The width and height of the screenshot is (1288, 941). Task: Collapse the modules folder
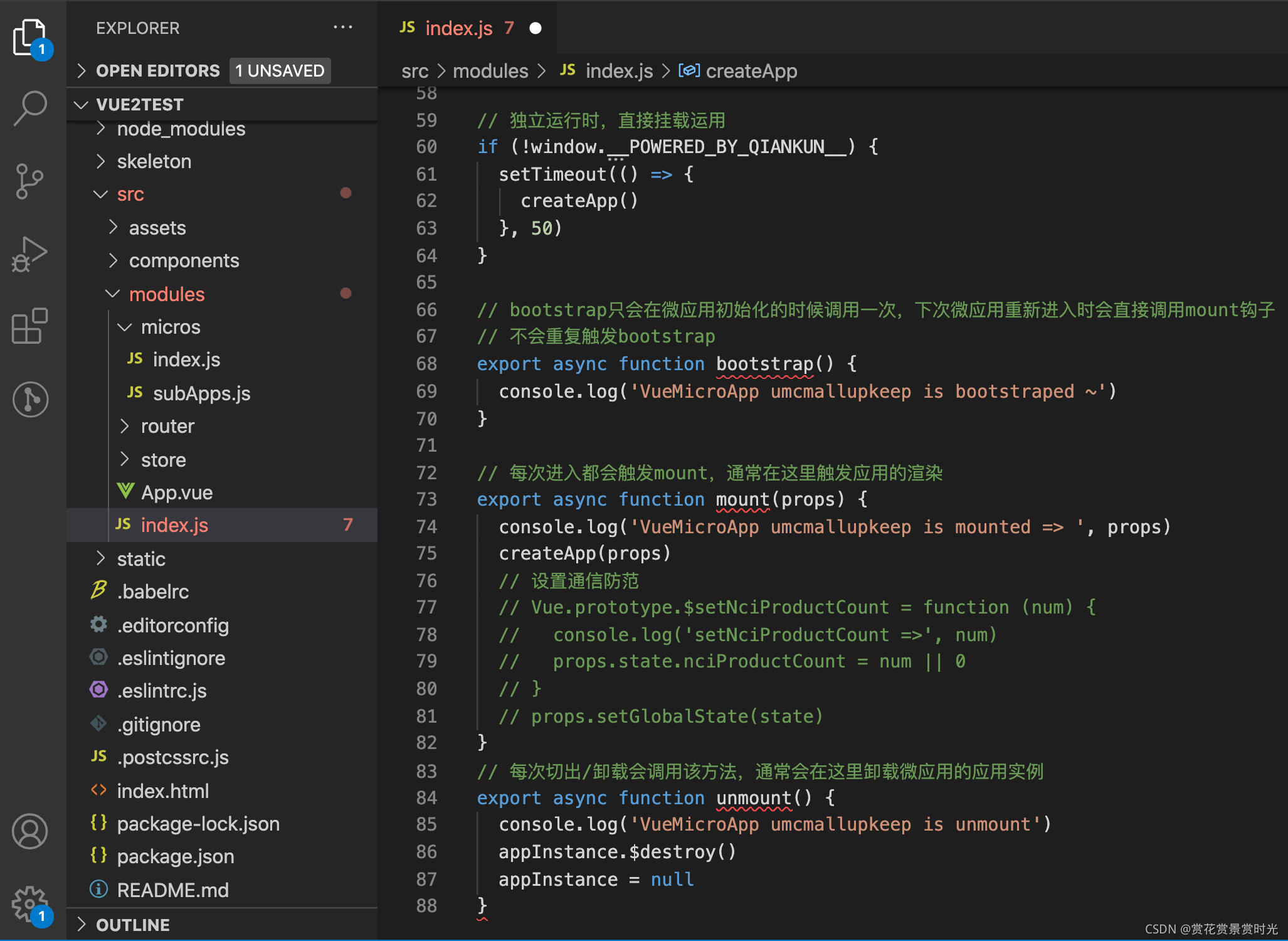[x=166, y=294]
